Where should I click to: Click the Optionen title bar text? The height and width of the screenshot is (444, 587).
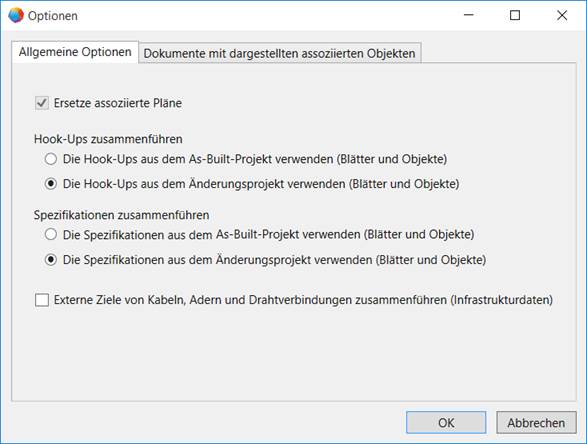click(53, 16)
